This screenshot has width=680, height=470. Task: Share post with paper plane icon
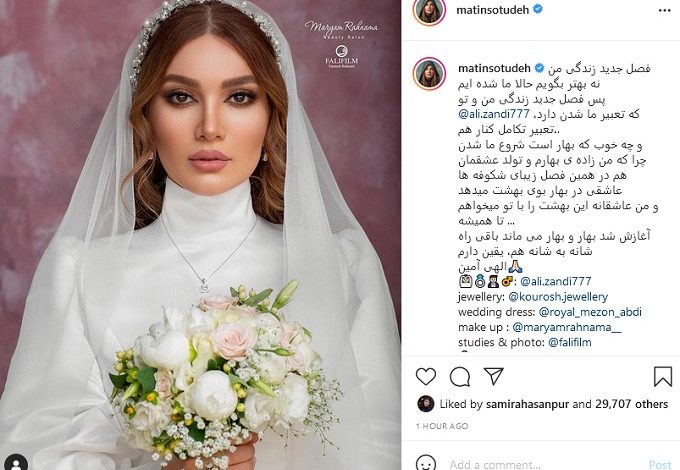click(494, 376)
